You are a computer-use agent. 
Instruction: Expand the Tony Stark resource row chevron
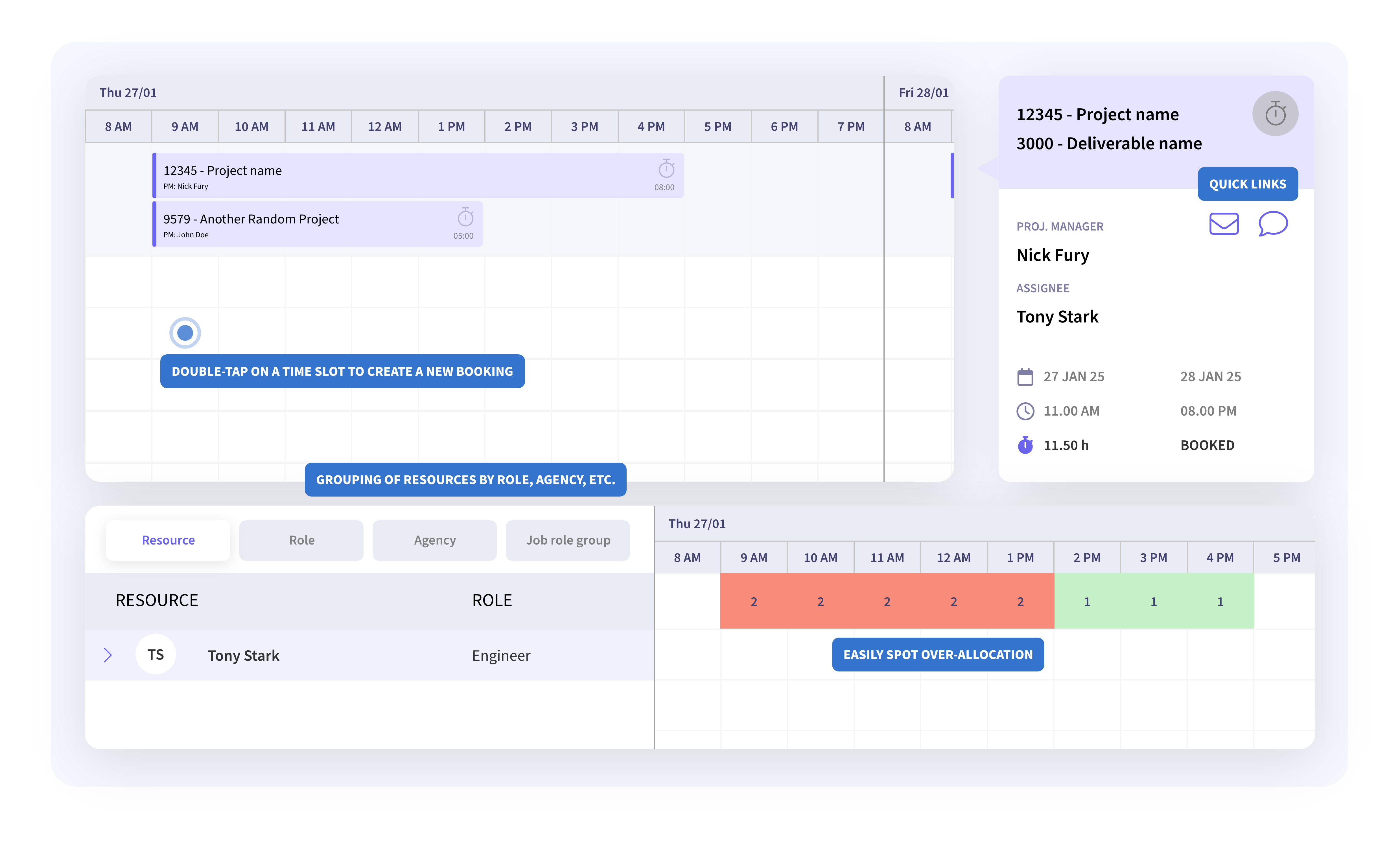point(108,655)
